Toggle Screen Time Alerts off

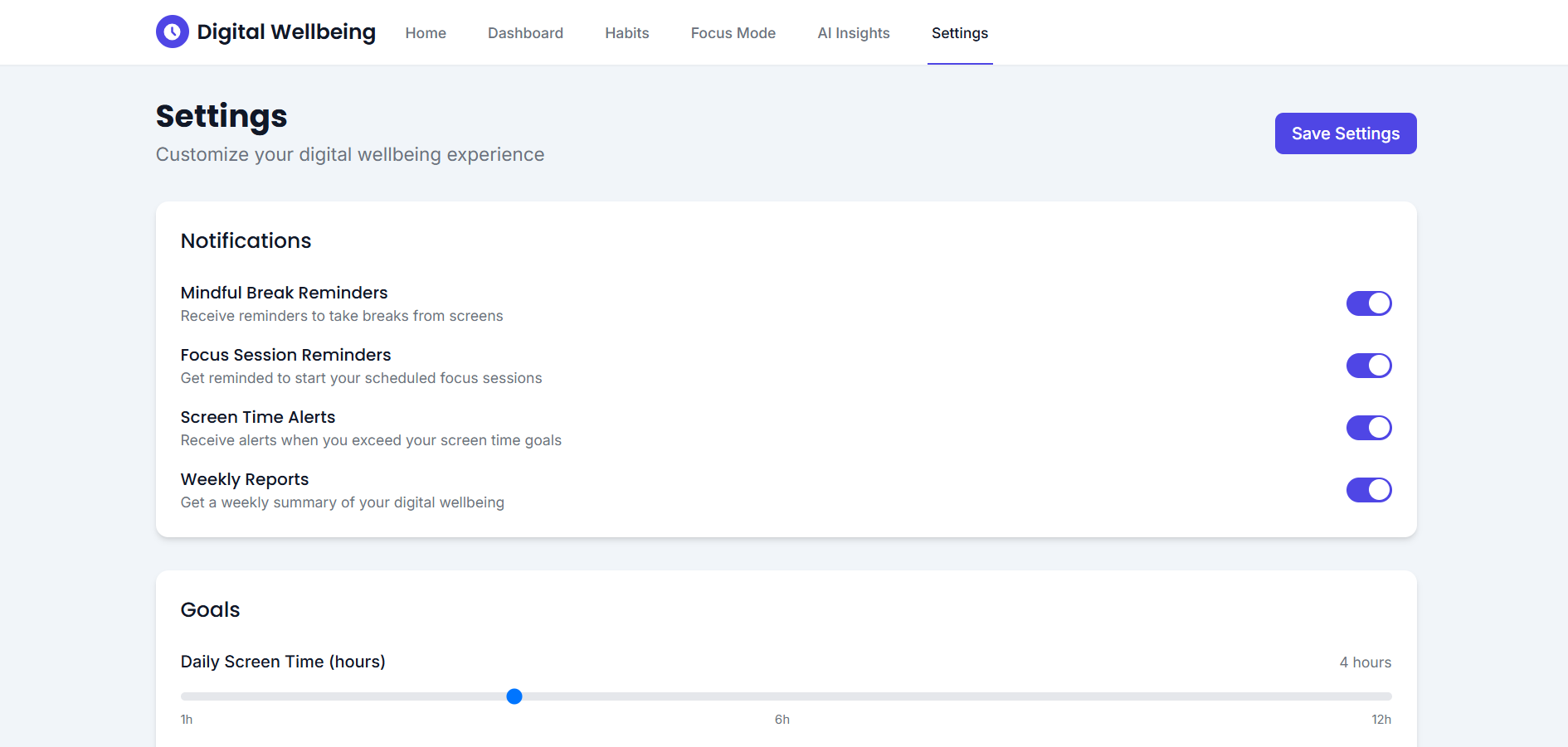[1369, 428]
